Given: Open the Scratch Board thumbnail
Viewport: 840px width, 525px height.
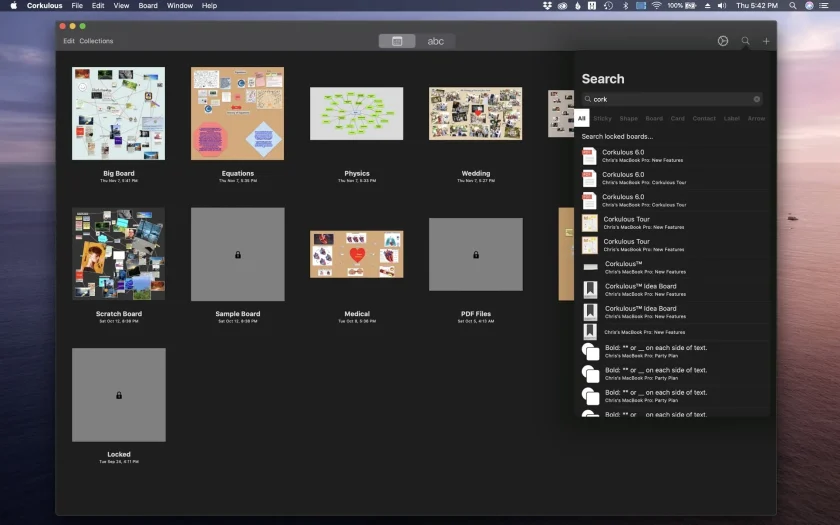Looking at the screenshot, I should pos(118,254).
